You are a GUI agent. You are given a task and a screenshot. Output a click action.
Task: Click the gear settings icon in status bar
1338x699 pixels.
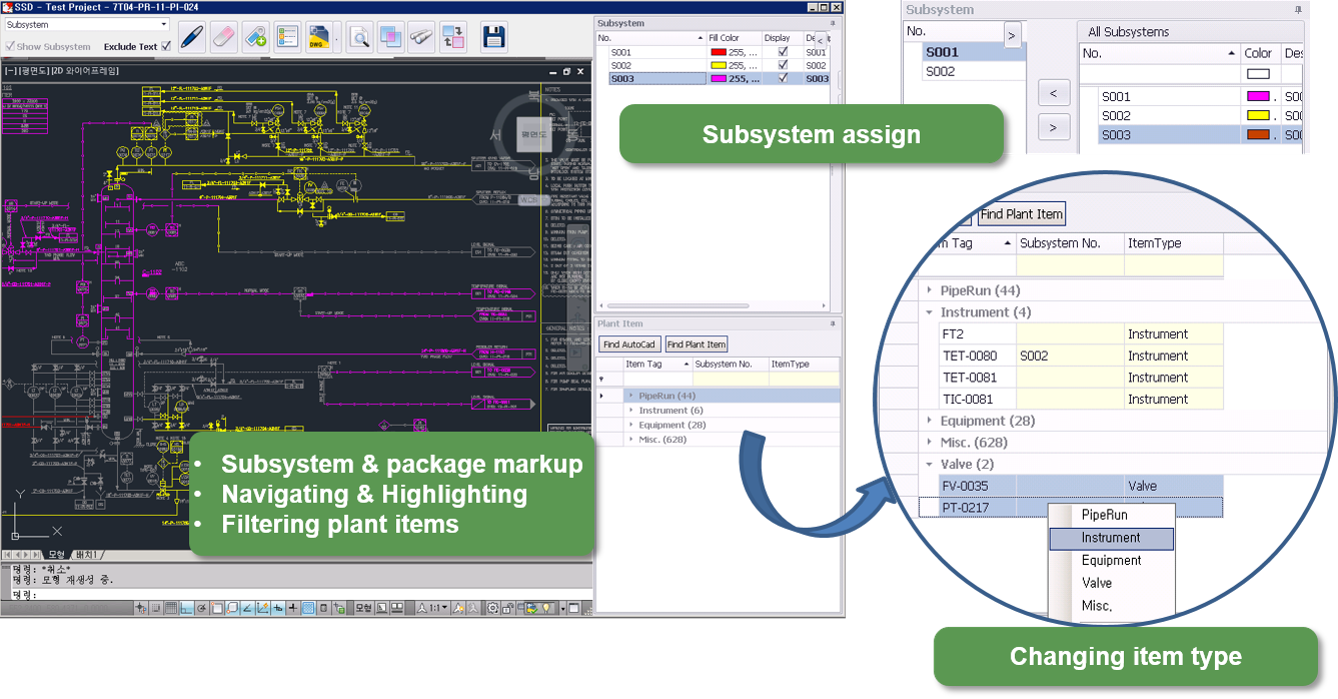[x=494, y=606]
